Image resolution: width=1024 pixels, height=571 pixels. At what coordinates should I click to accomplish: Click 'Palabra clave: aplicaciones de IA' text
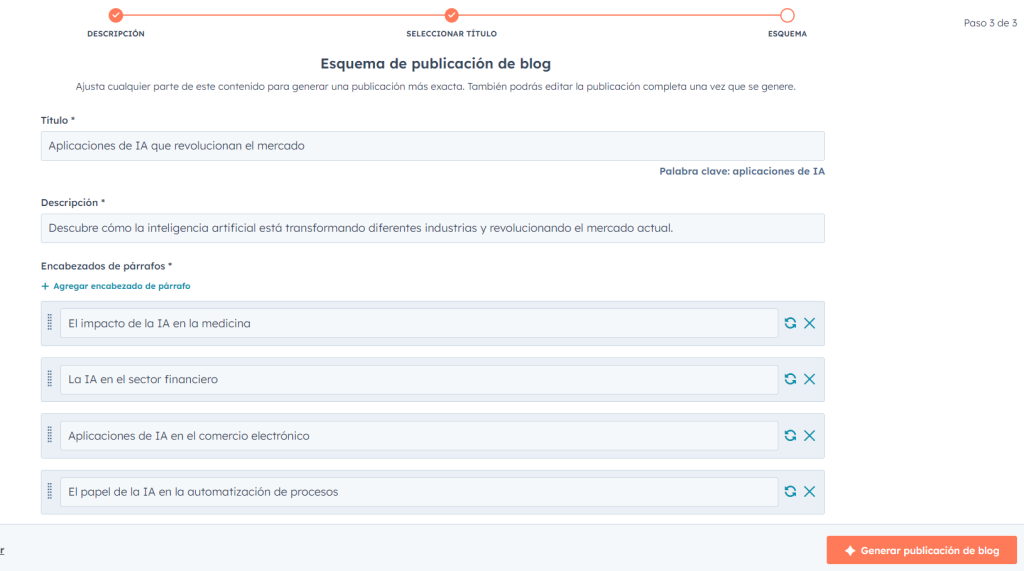pos(742,171)
